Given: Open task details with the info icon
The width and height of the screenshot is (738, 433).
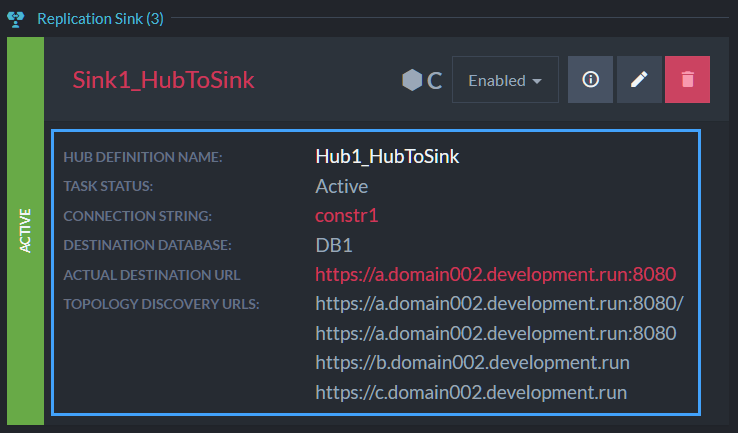Looking at the screenshot, I should [x=590, y=80].
